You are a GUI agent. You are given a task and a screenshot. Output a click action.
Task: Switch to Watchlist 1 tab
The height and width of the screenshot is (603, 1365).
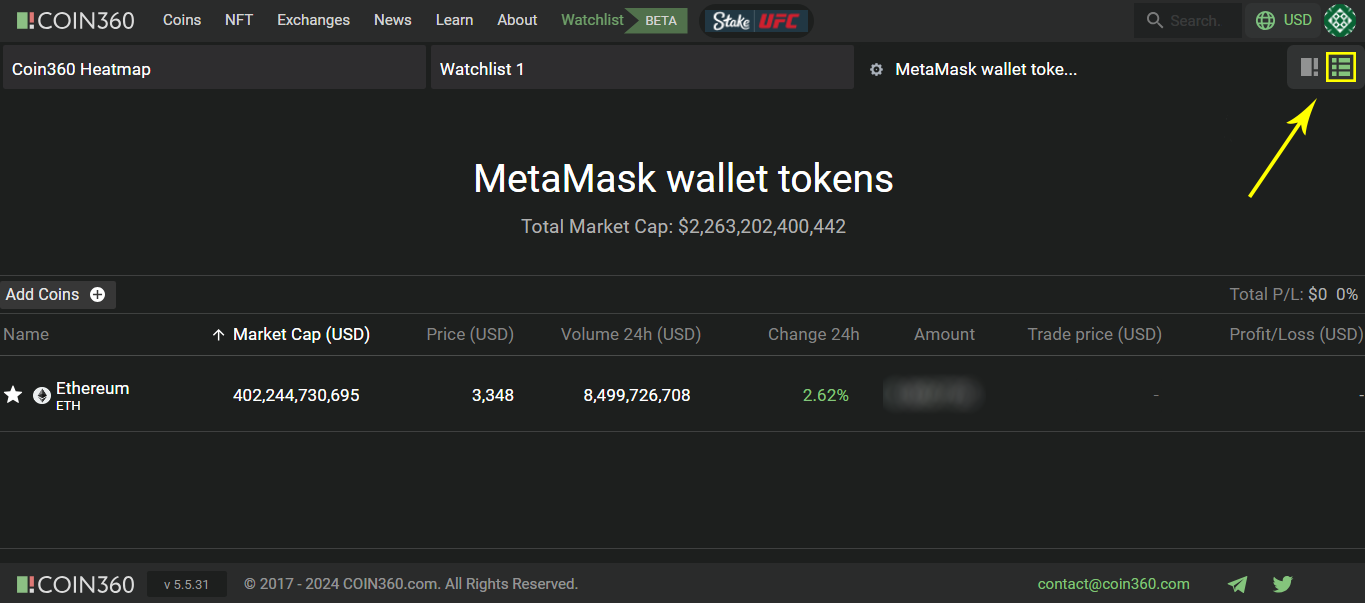tap(642, 67)
